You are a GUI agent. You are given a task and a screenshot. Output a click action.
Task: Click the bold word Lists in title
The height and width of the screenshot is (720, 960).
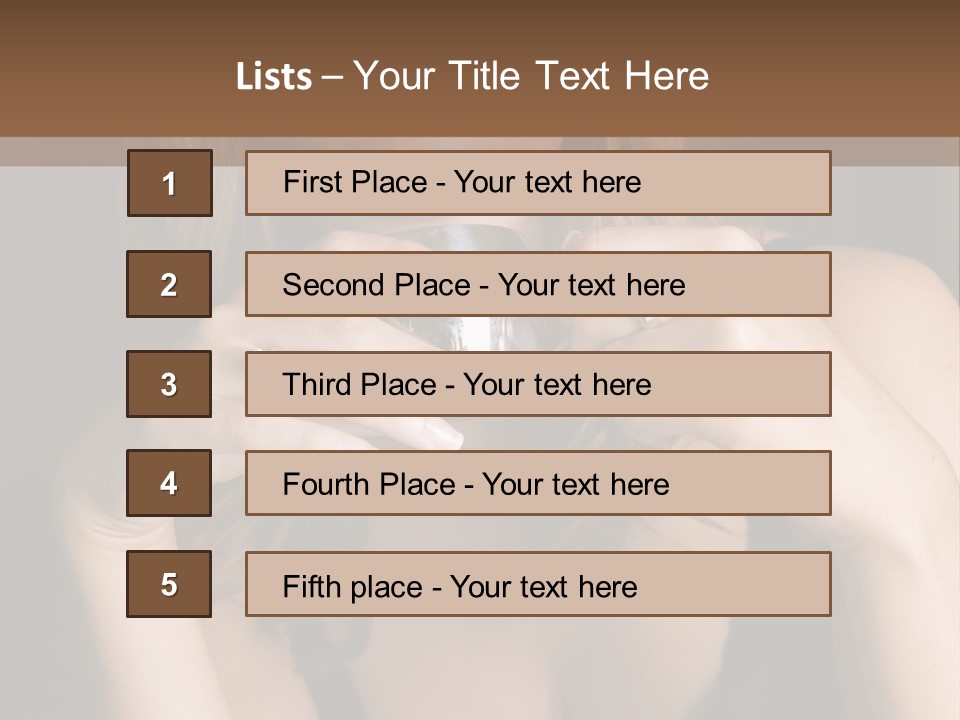tap(273, 76)
